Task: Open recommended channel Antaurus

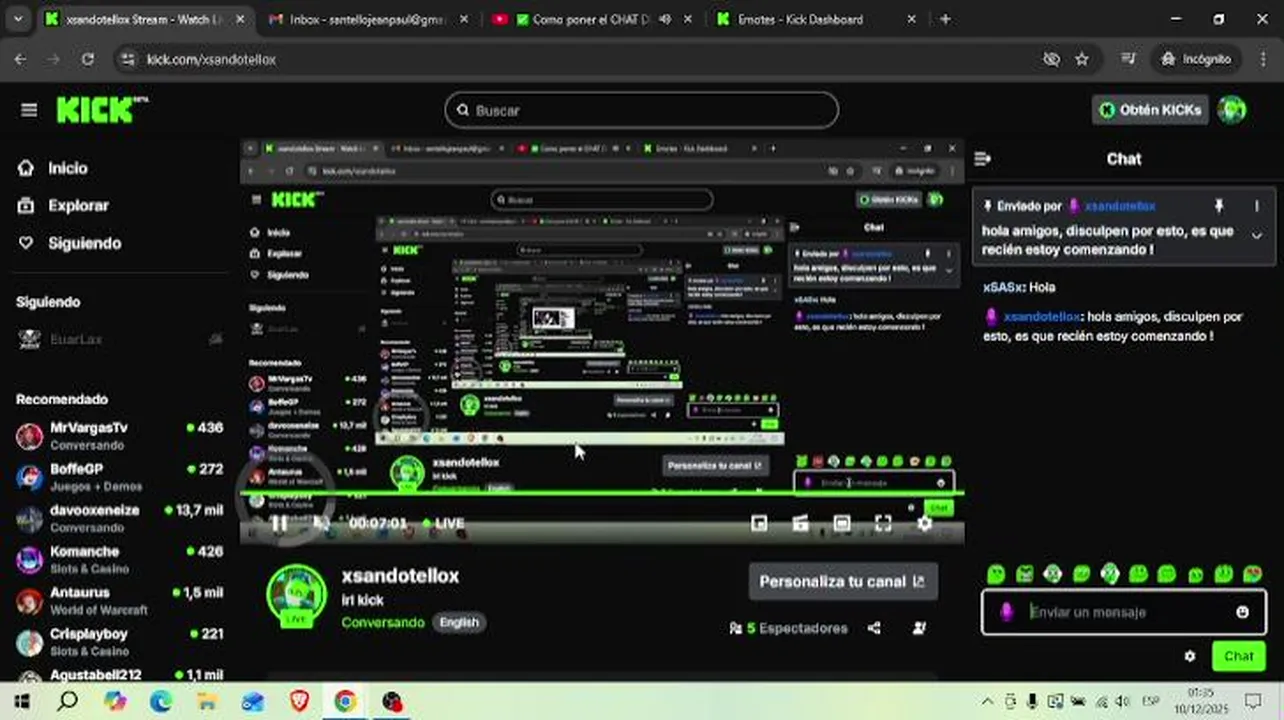Action: tap(120, 600)
